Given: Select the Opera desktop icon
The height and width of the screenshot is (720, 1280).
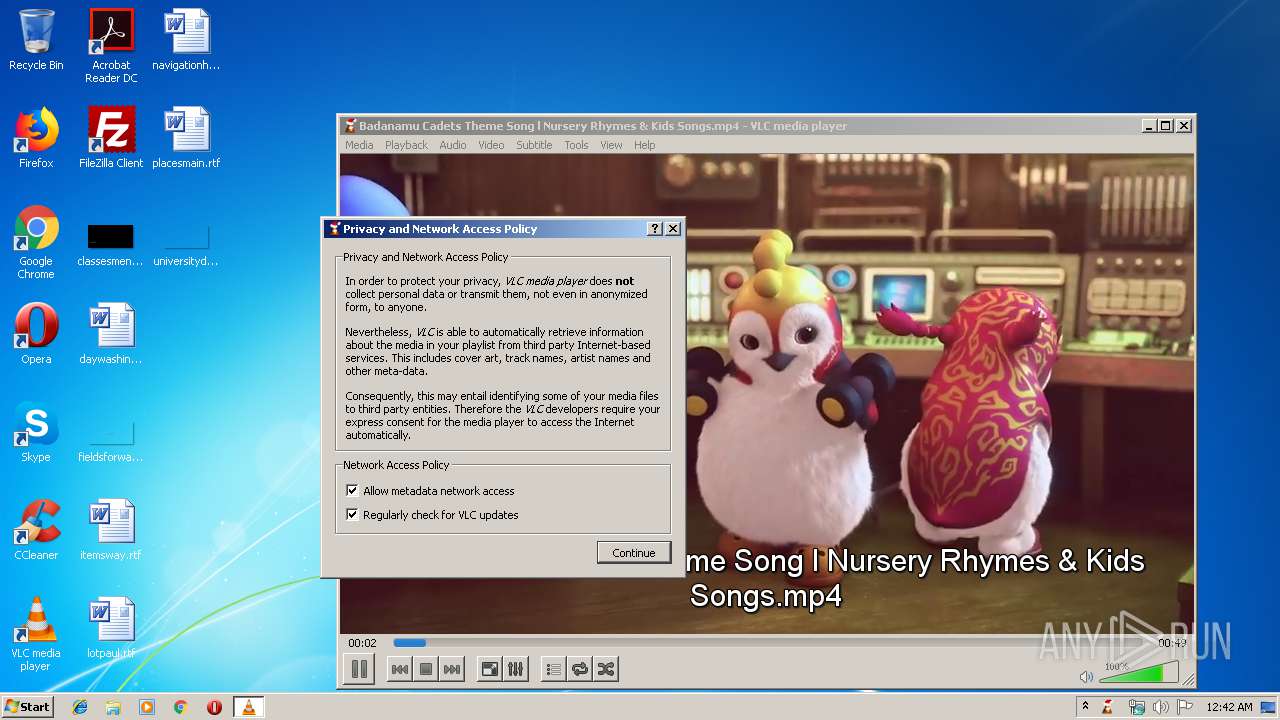Looking at the screenshot, I should (x=36, y=334).
